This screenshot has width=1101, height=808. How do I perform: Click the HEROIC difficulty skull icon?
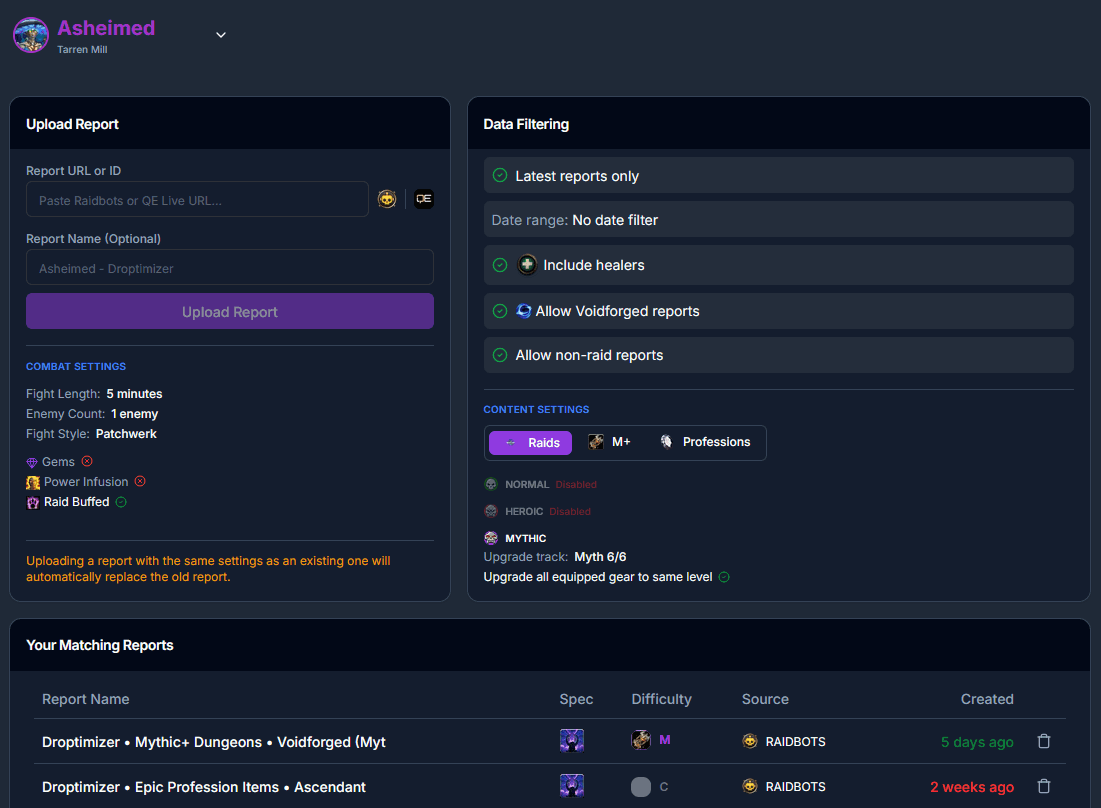point(491,511)
